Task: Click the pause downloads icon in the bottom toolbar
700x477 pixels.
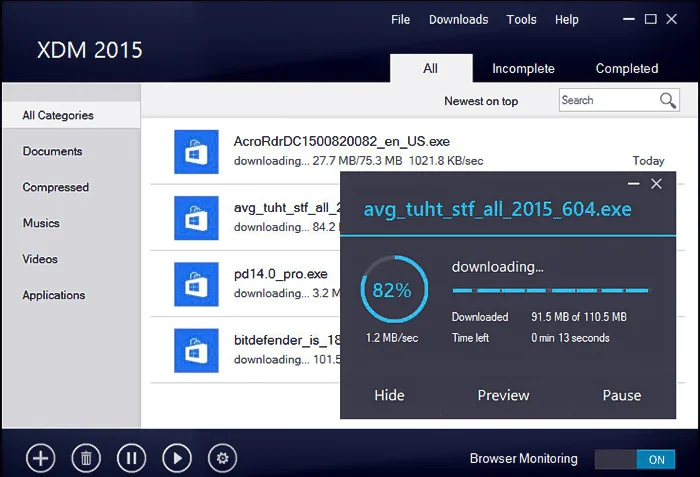Action: pyautogui.click(x=132, y=458)
